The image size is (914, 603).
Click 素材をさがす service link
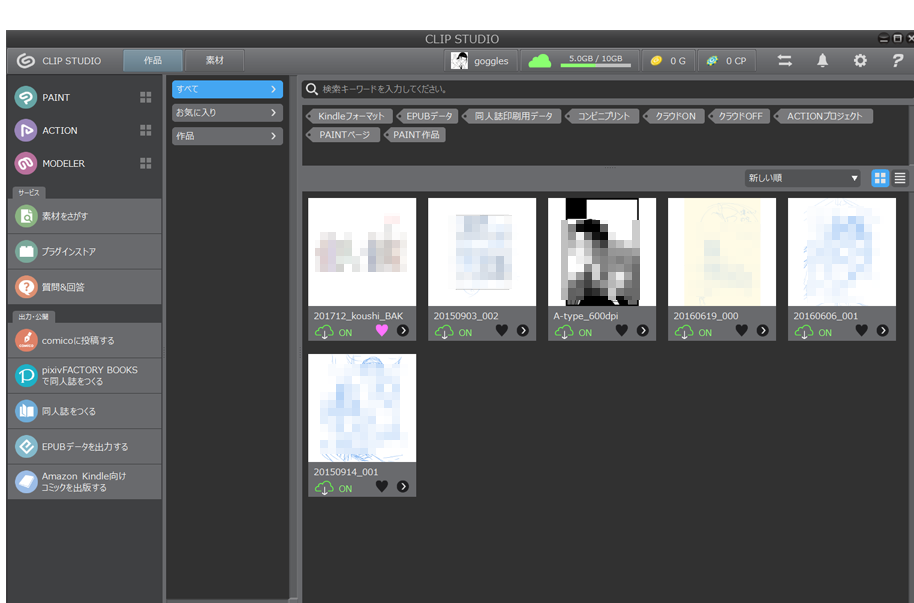pyautogui.click(x=84, y=216)
